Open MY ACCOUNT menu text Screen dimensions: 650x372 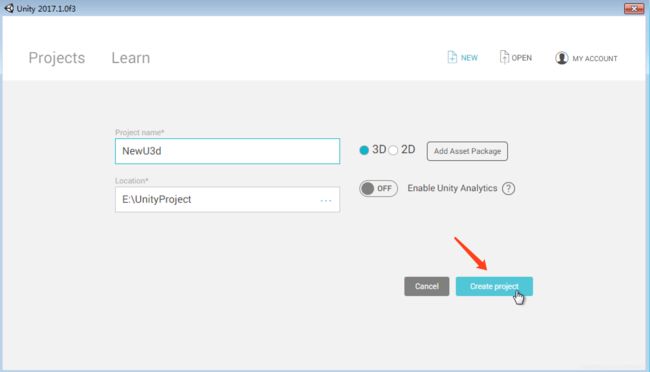[x=595, y=58]
